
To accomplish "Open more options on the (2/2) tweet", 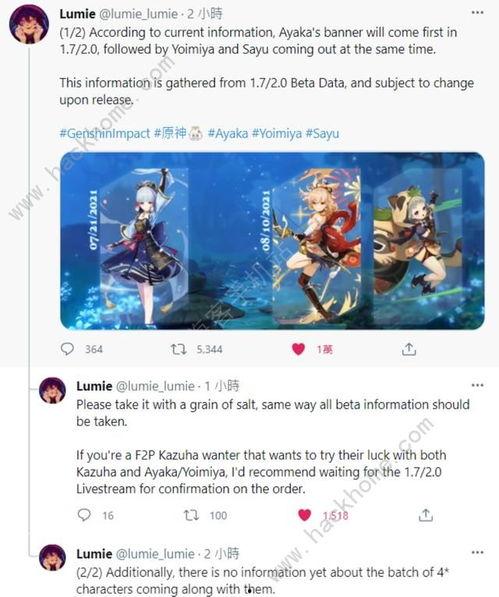I will tap(477, 552).
